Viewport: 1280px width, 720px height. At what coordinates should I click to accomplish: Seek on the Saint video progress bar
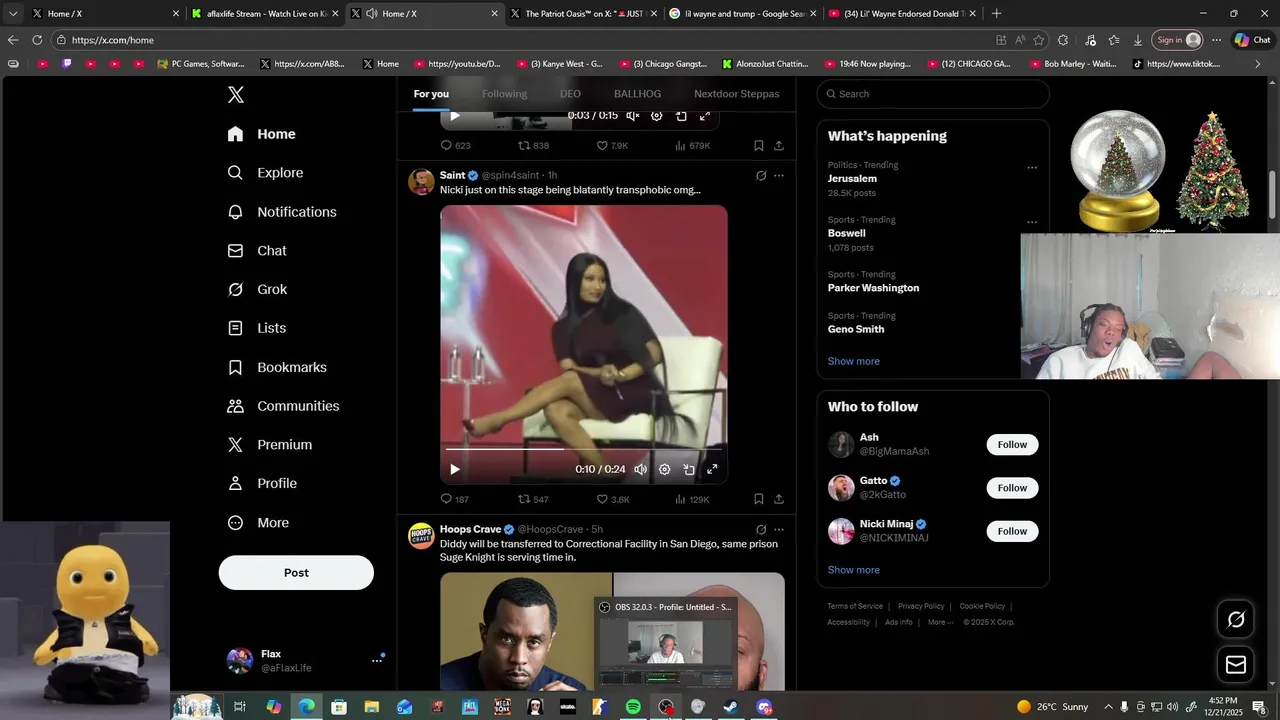[584, 449]
